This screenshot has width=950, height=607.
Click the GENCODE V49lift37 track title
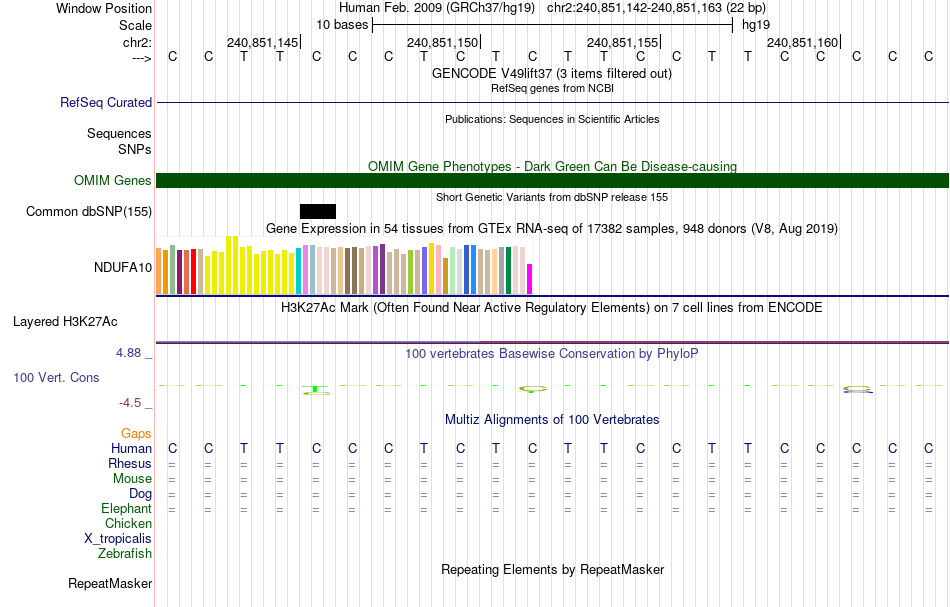pyautogui.click(x=552, y=73)
